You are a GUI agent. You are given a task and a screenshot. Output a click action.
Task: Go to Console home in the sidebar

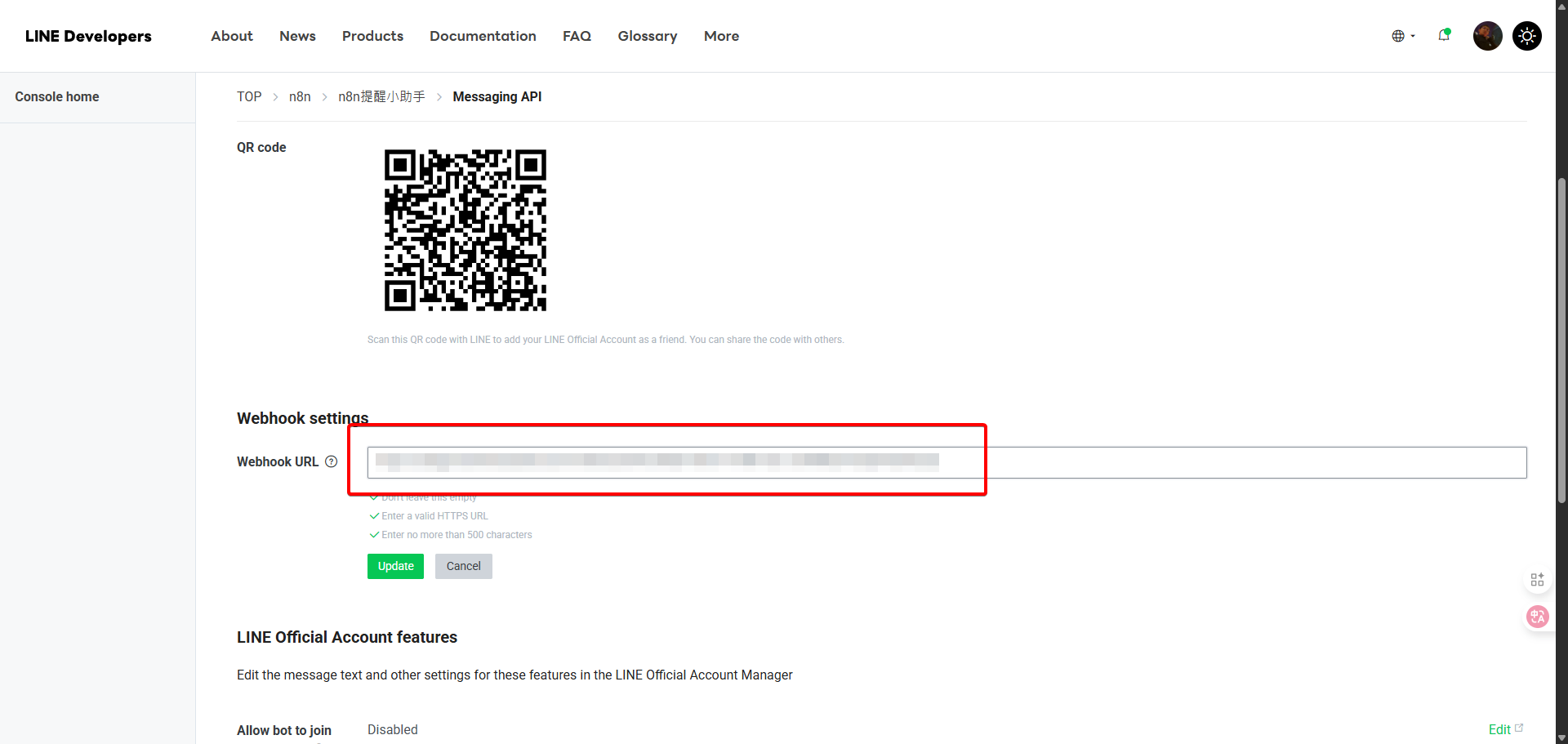point(56,96)
